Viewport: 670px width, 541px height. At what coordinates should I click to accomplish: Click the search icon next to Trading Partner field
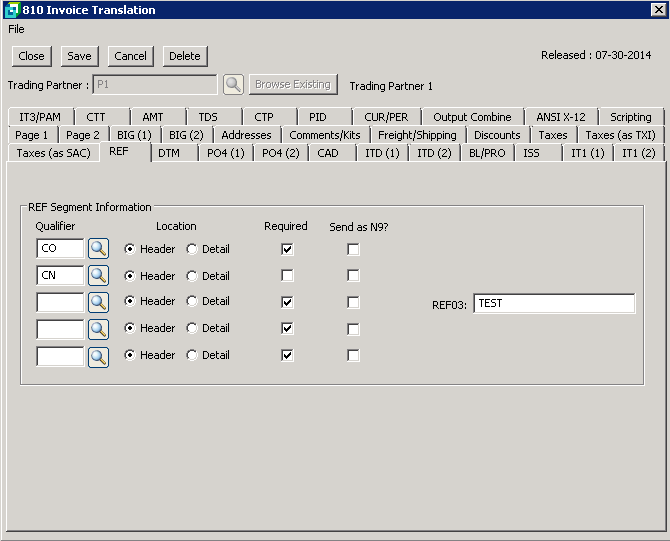click(232, 85)
